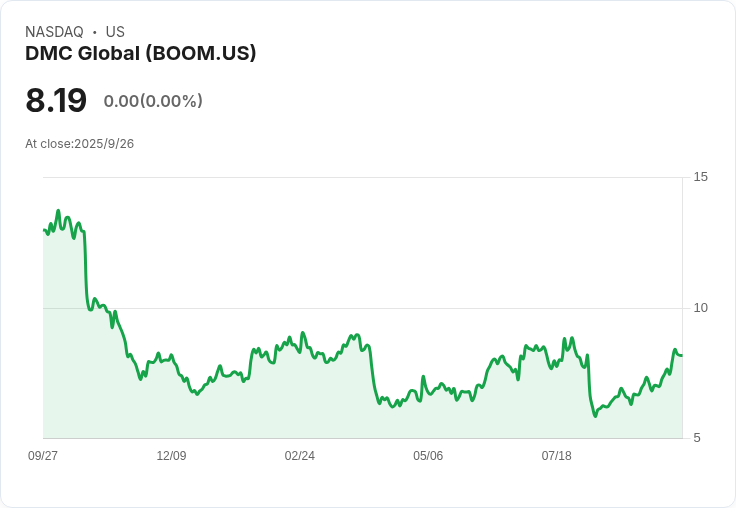Click the chart's highest peak near 09/27
The image size is (736, 508).
coord(58,211)
